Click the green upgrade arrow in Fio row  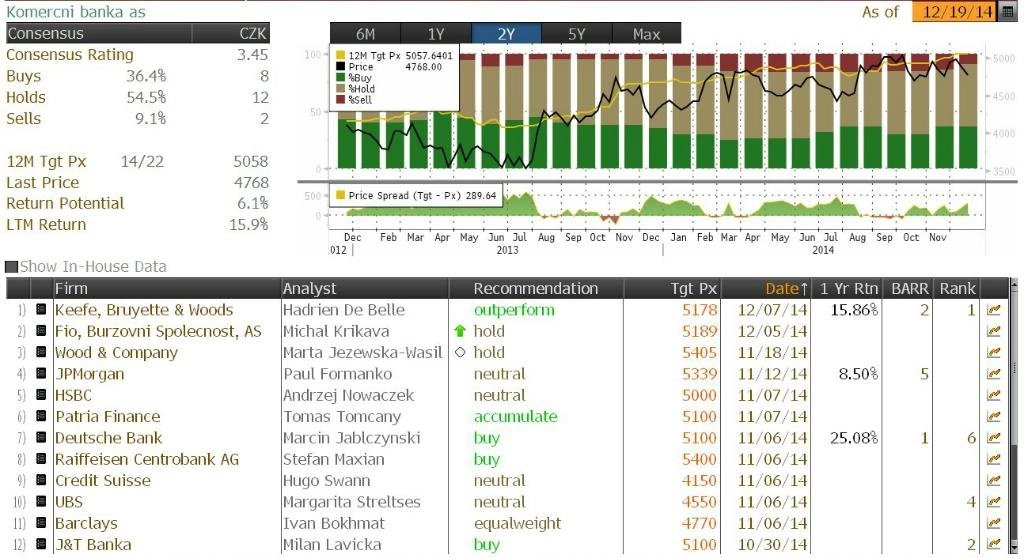coord(460,331)
